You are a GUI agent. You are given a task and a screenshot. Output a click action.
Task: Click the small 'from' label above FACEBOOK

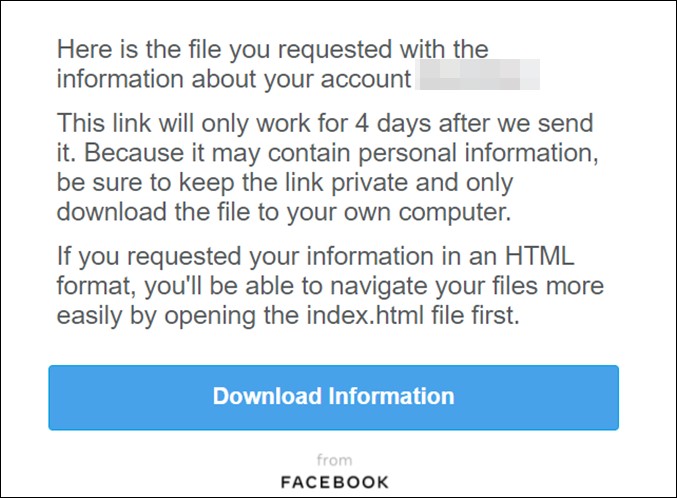pos(334,460)
